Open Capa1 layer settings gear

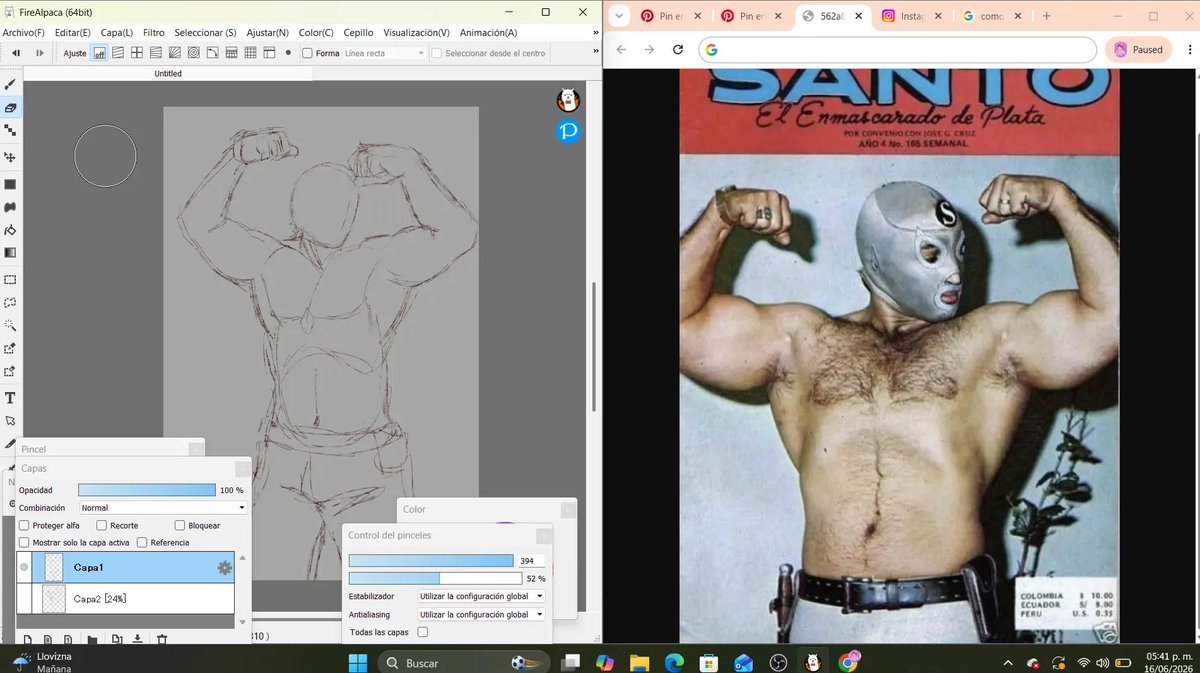224,568
